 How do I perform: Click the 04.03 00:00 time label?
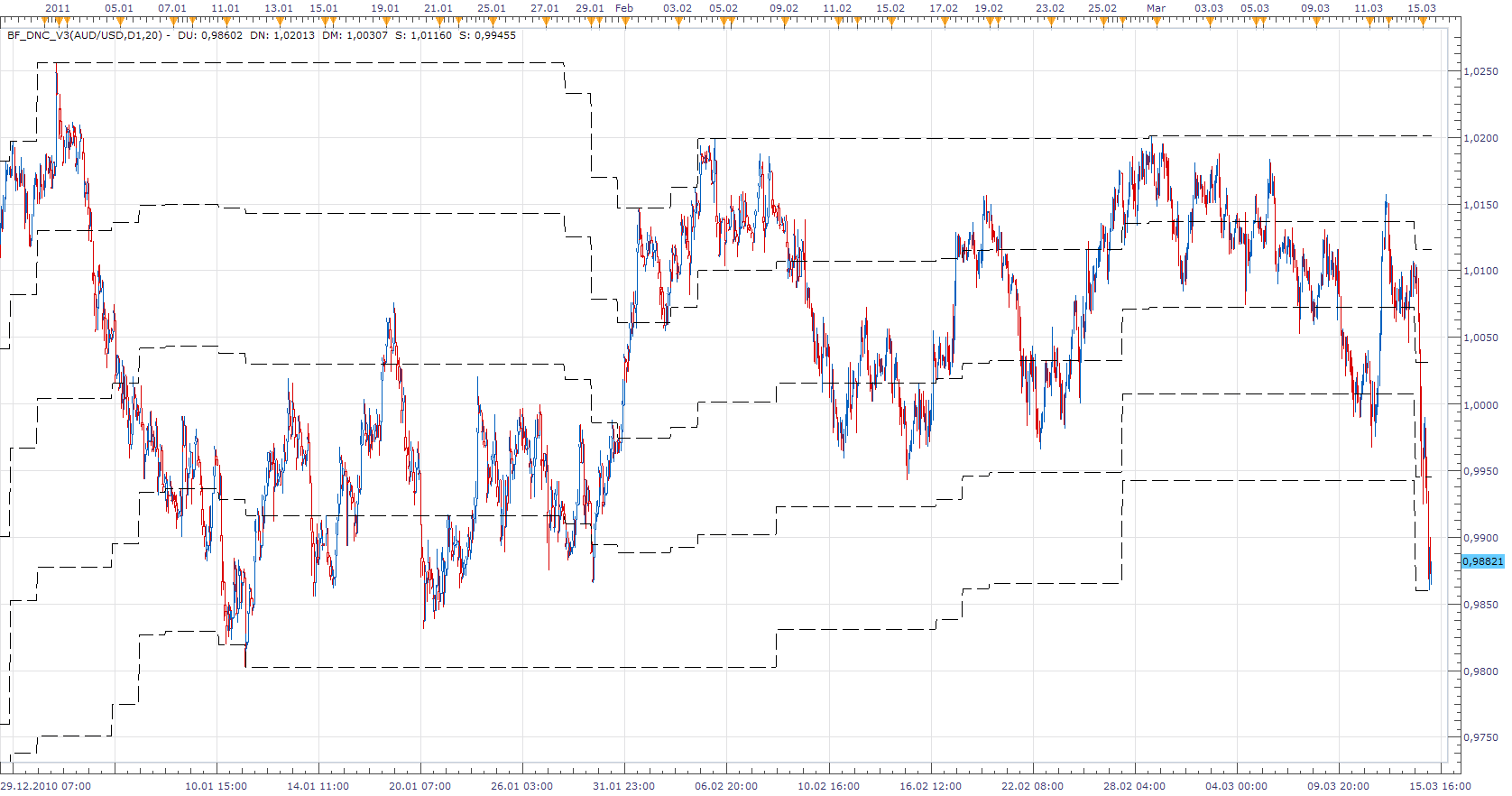pos(1236,786)
